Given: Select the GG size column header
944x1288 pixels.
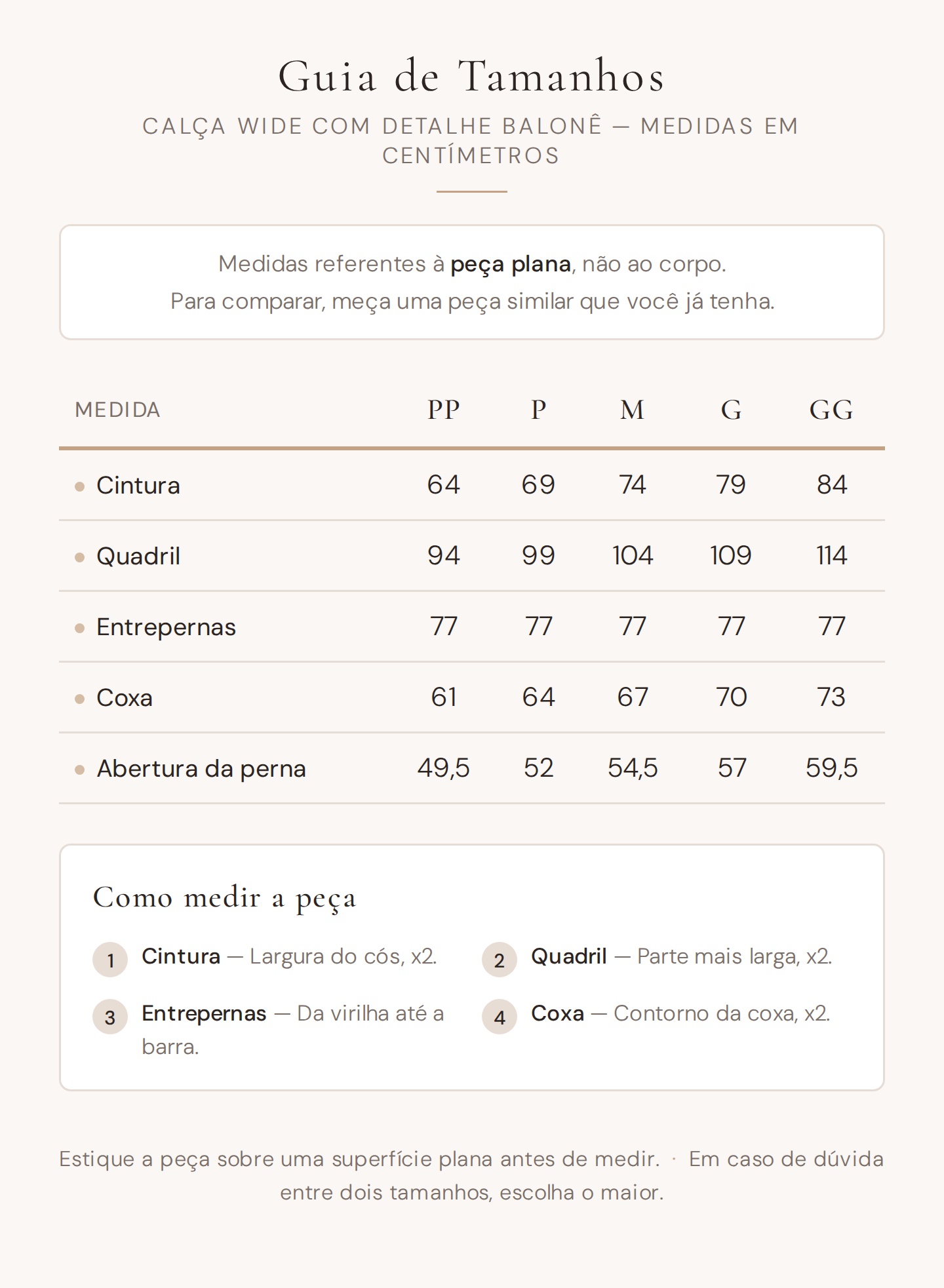Looking at the screenshot, I should coord(831,410).
